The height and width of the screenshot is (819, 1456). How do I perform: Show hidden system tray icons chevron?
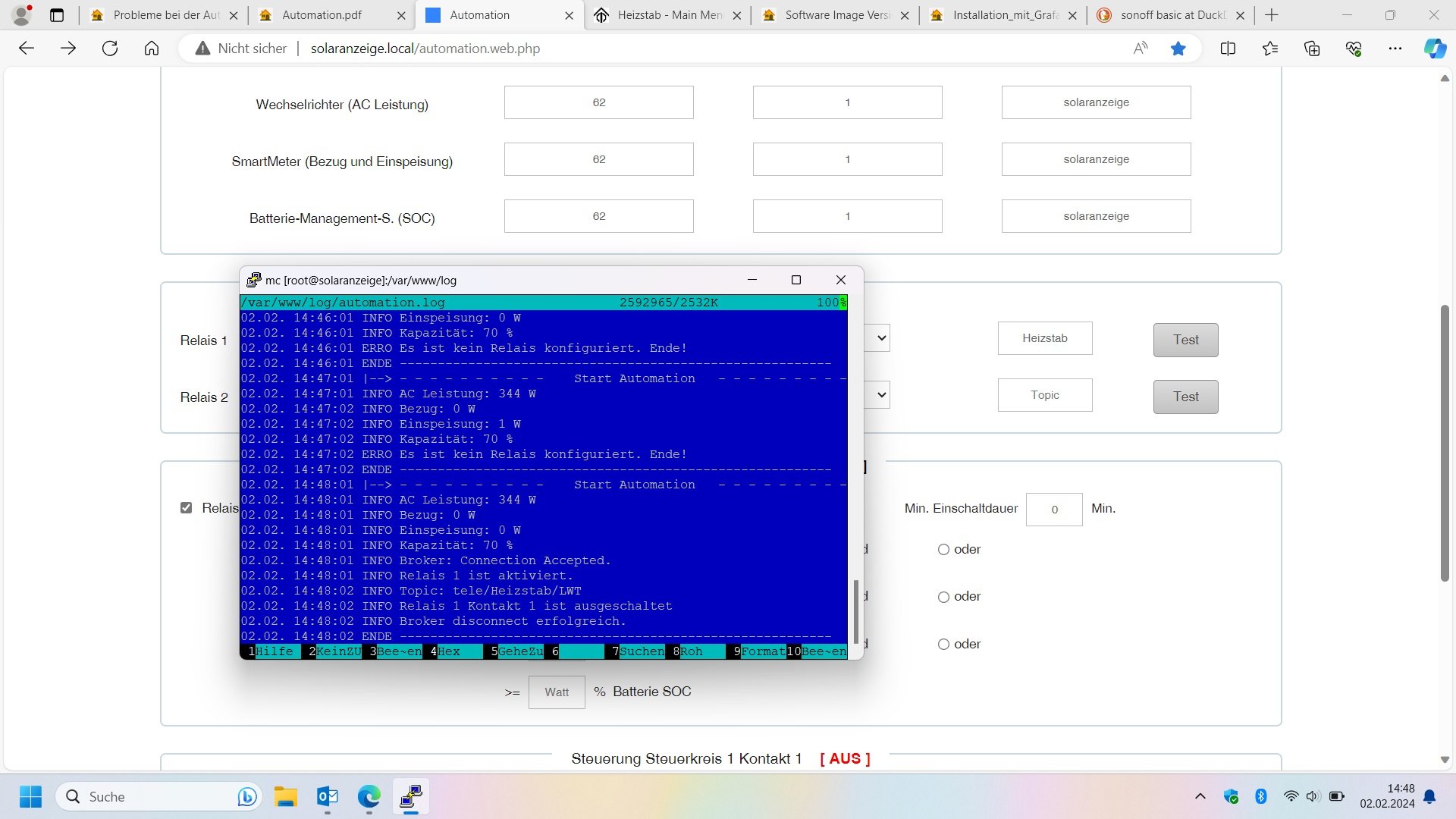[x=1200, y=796]
